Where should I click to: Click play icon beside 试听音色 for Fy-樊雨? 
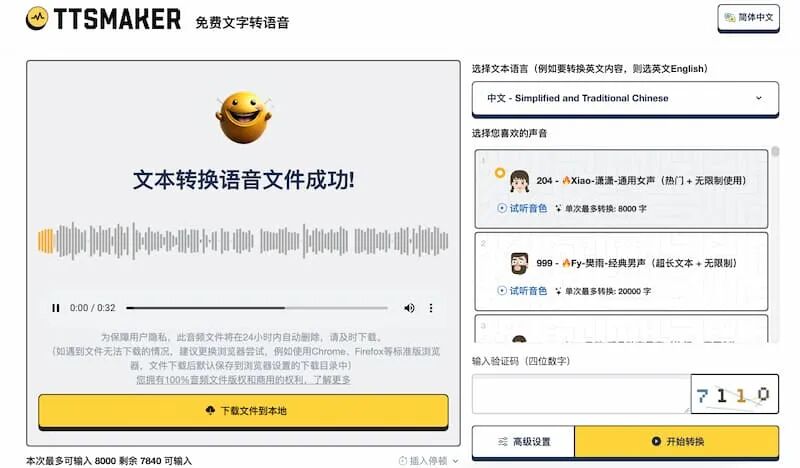point(502,291)
